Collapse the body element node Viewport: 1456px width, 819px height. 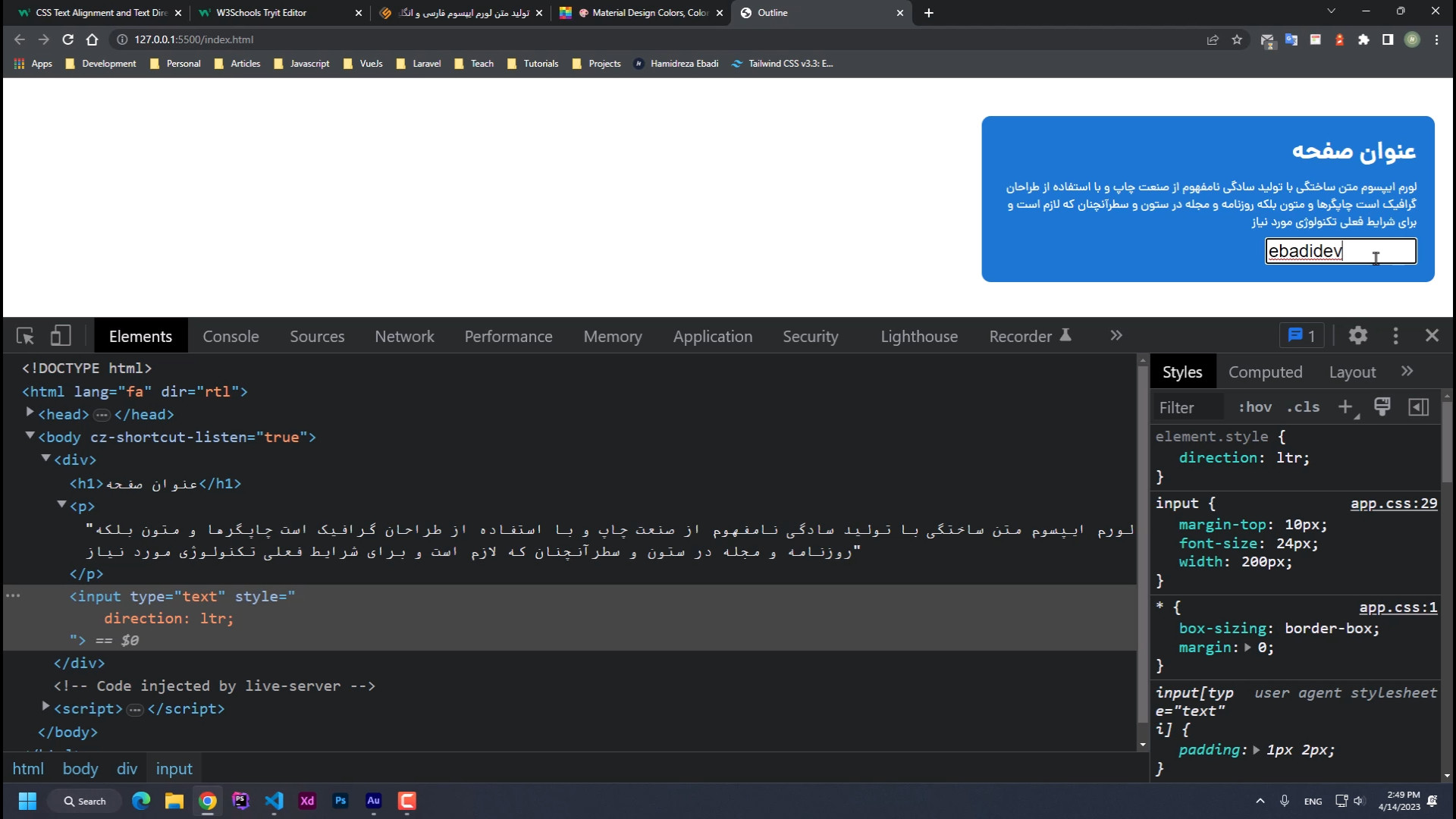coord(30,436)
